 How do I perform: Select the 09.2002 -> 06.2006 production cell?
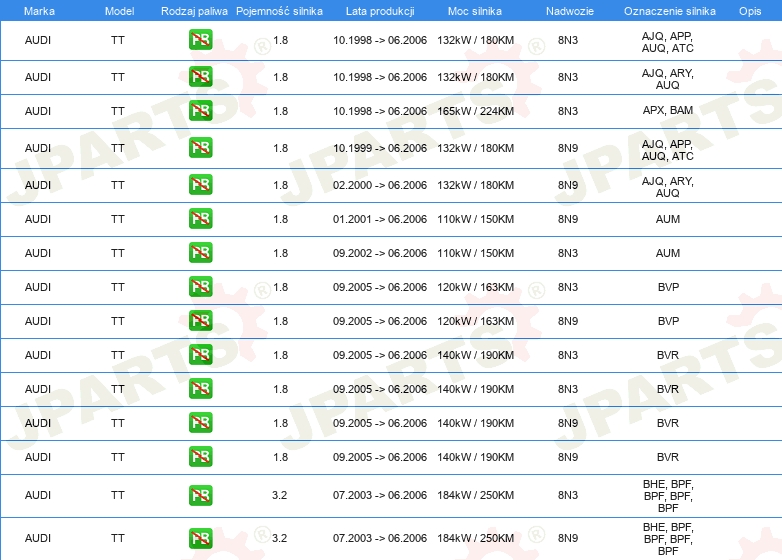[380, 253]
